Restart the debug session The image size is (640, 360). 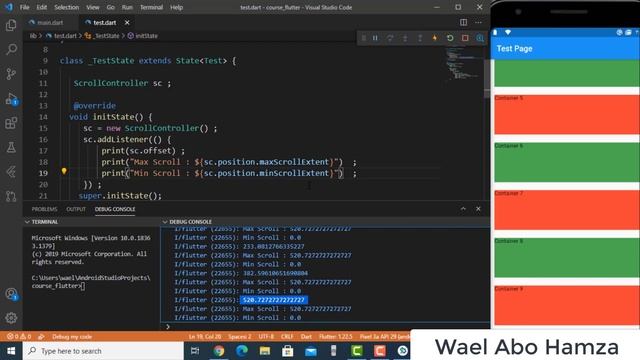pyautogui.click(x=450, y=38)
